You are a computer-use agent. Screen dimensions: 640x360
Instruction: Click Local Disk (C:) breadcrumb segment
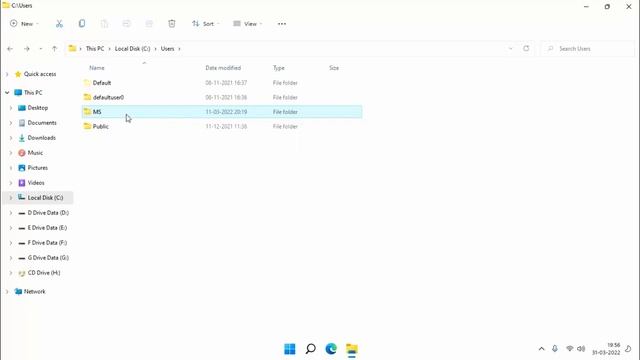click(132, 49)
